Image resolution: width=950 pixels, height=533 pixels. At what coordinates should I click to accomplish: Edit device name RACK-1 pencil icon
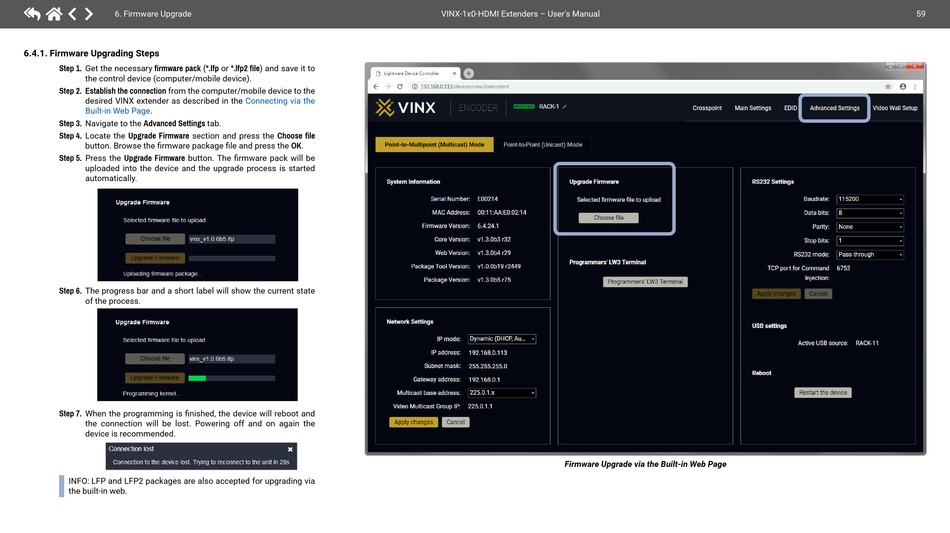565,107
